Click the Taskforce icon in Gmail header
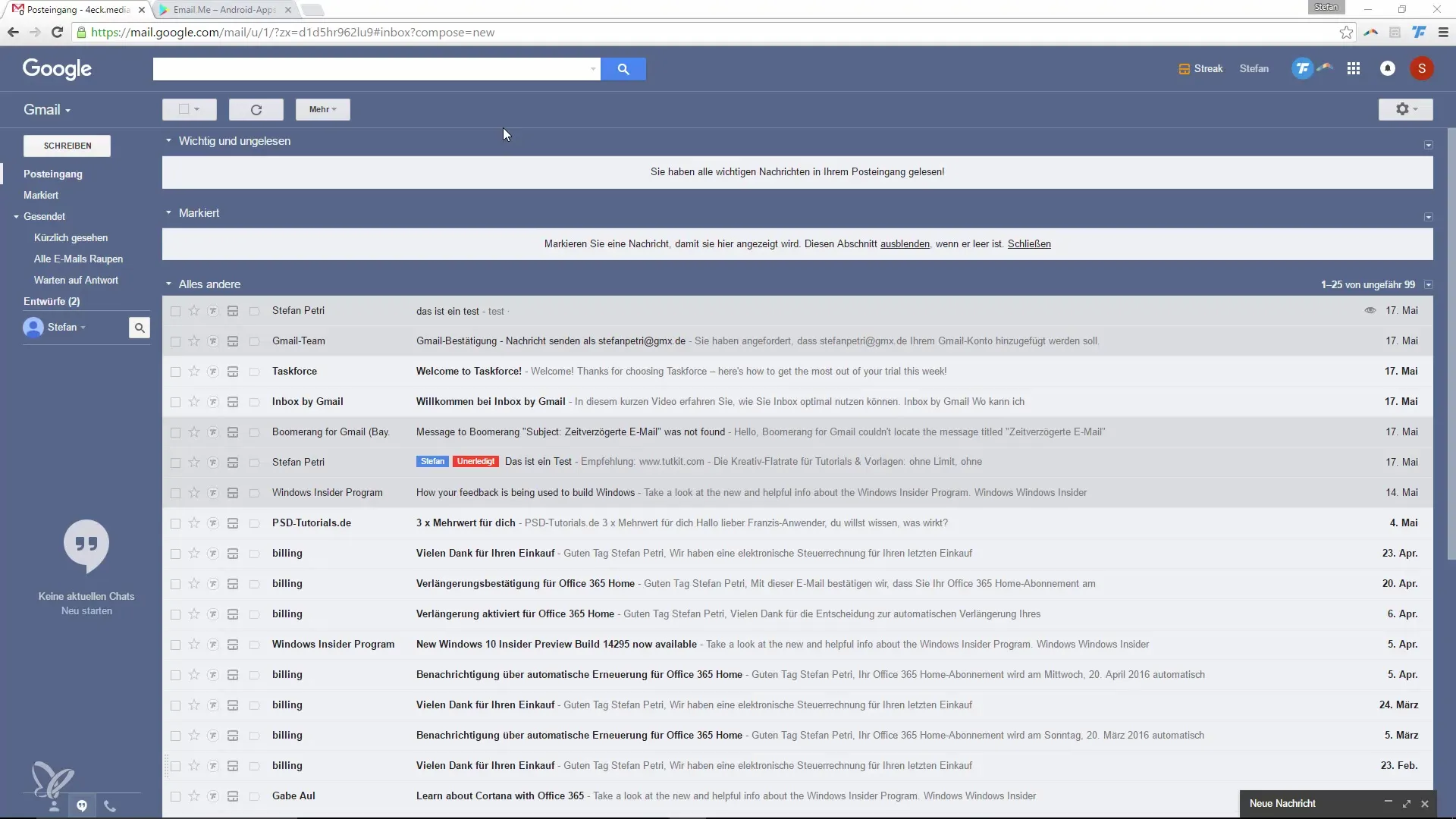 point(1302,68)
